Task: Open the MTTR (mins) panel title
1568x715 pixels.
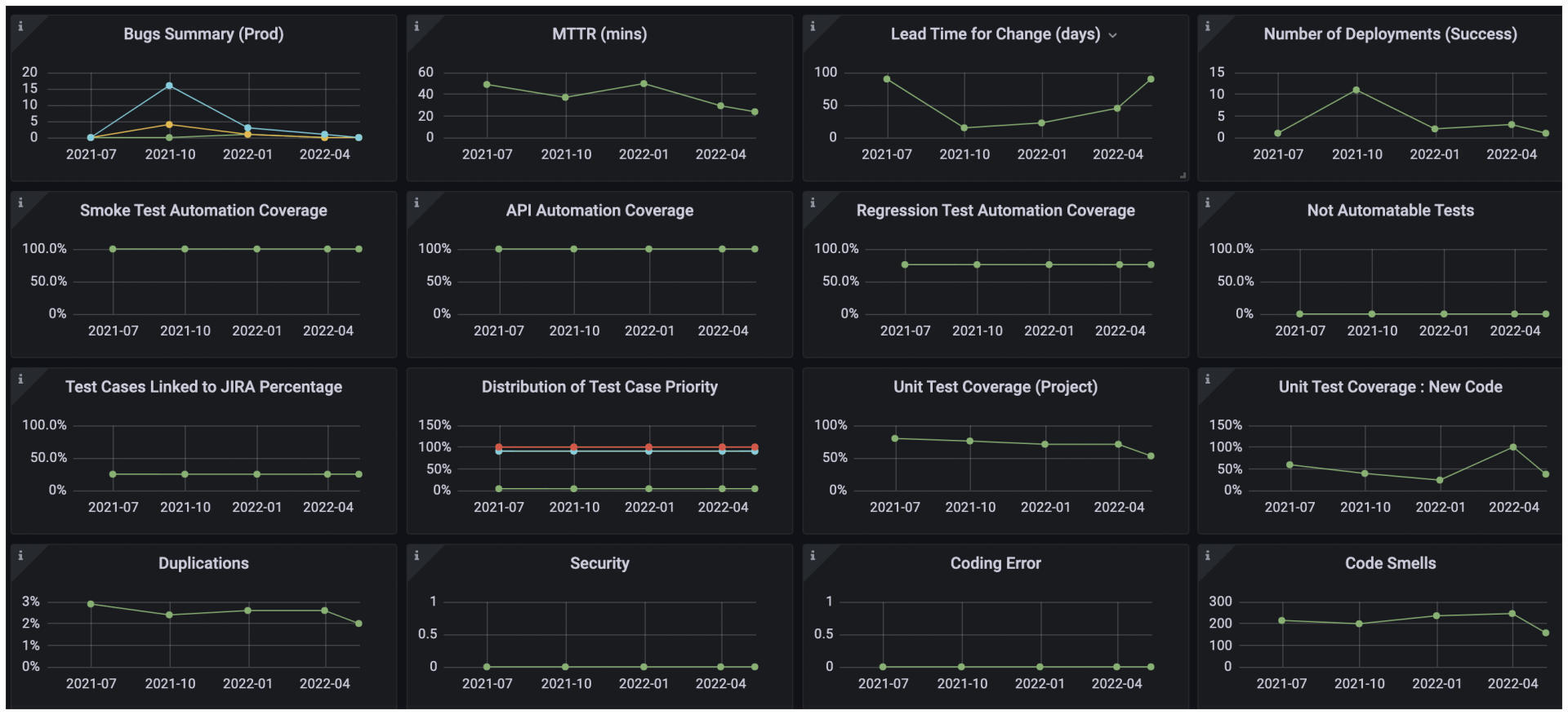Action: 599,34
